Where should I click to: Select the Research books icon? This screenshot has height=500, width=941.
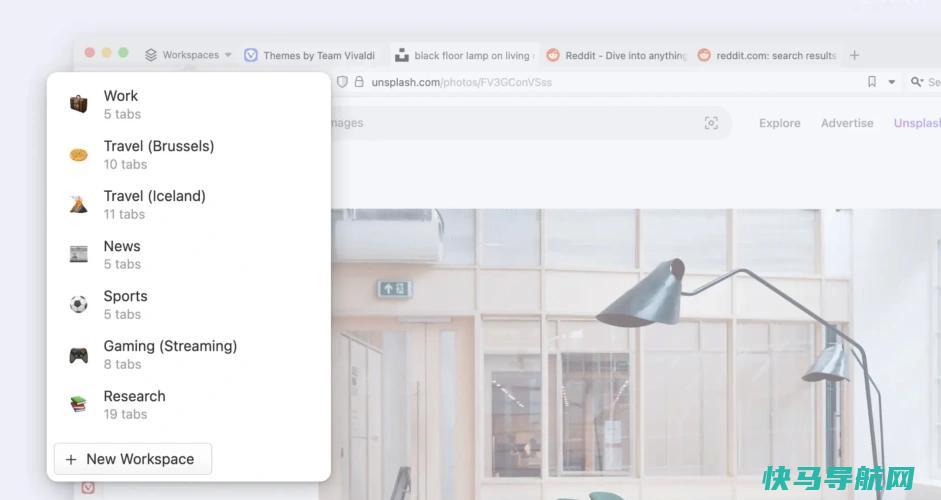tap(79, 404)
